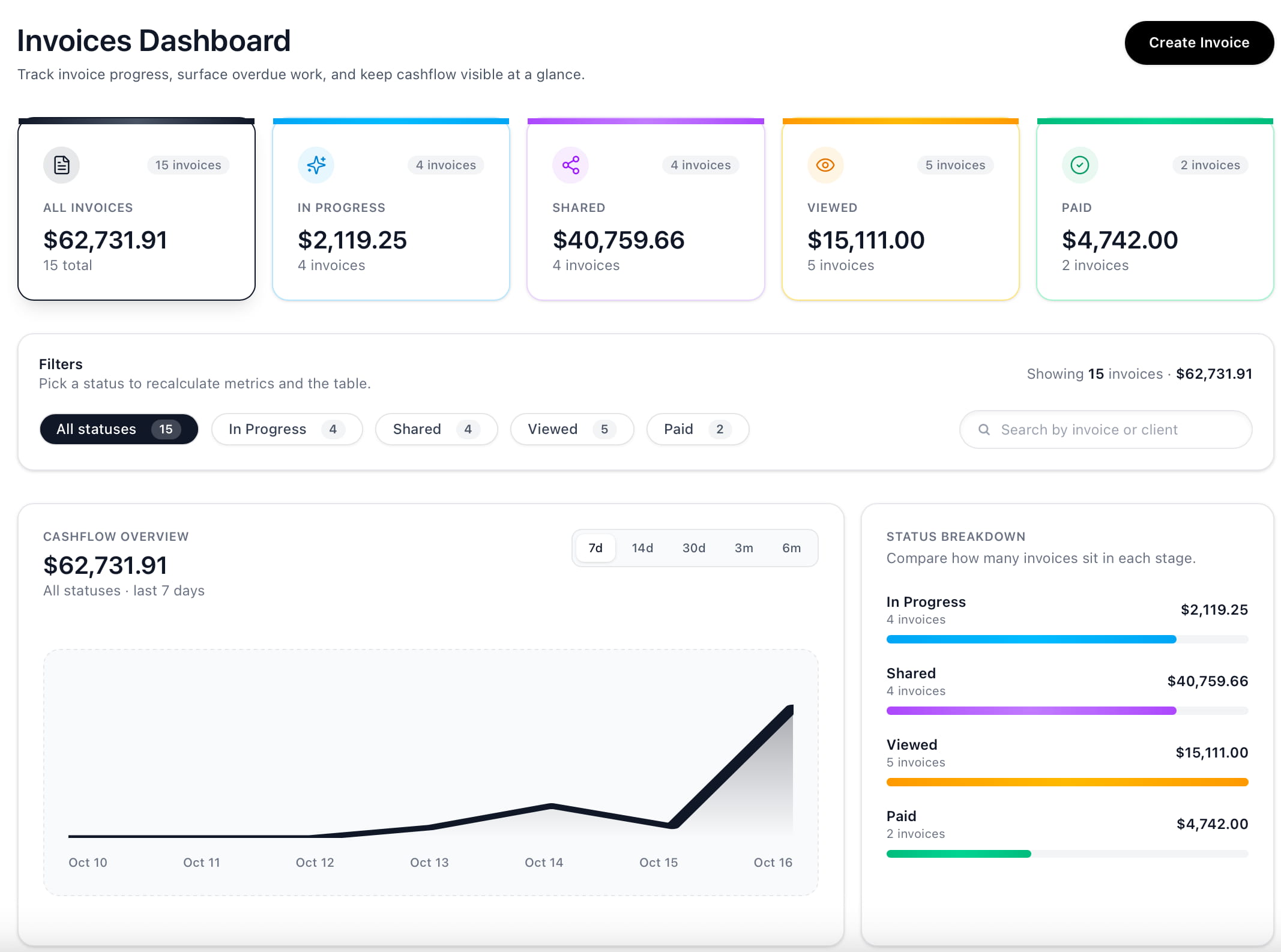The height and width of the screenshot is (952, 1281).
Task: Filter by Shared status pill
Action: tap(436, 429)
